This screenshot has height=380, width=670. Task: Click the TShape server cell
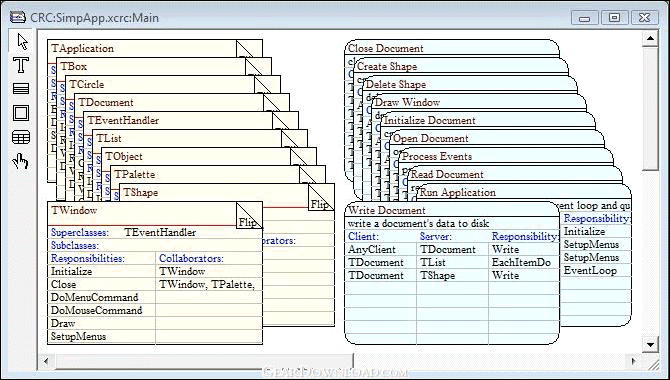click(453, 275)
